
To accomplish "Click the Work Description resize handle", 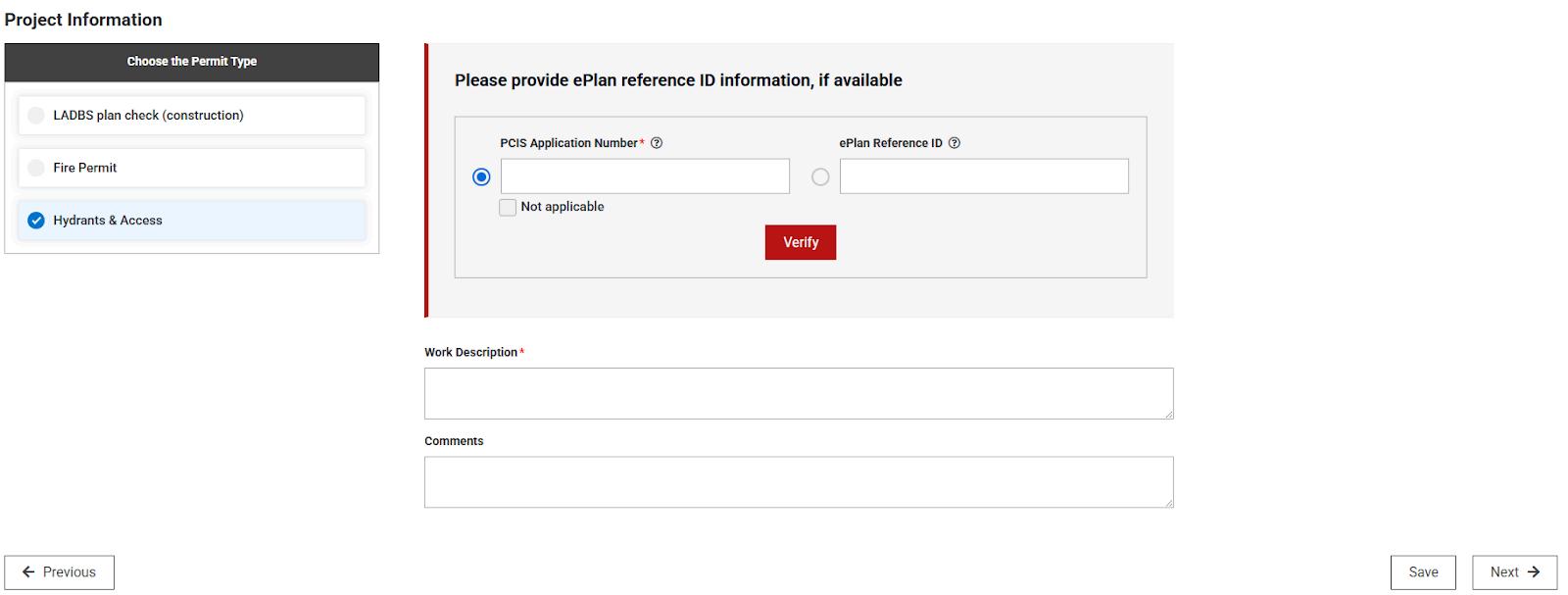I will click(x=1168, y=415).
